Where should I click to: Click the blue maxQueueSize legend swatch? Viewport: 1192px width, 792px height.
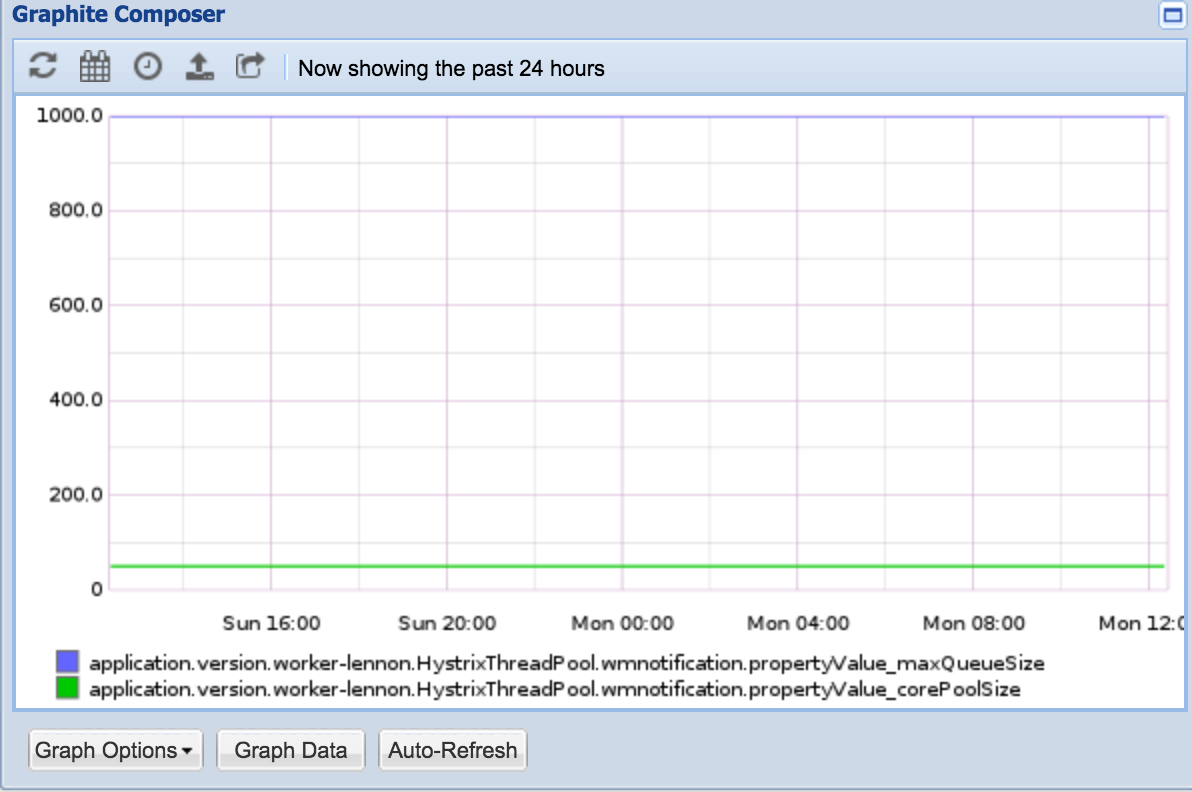coord(68,661)
